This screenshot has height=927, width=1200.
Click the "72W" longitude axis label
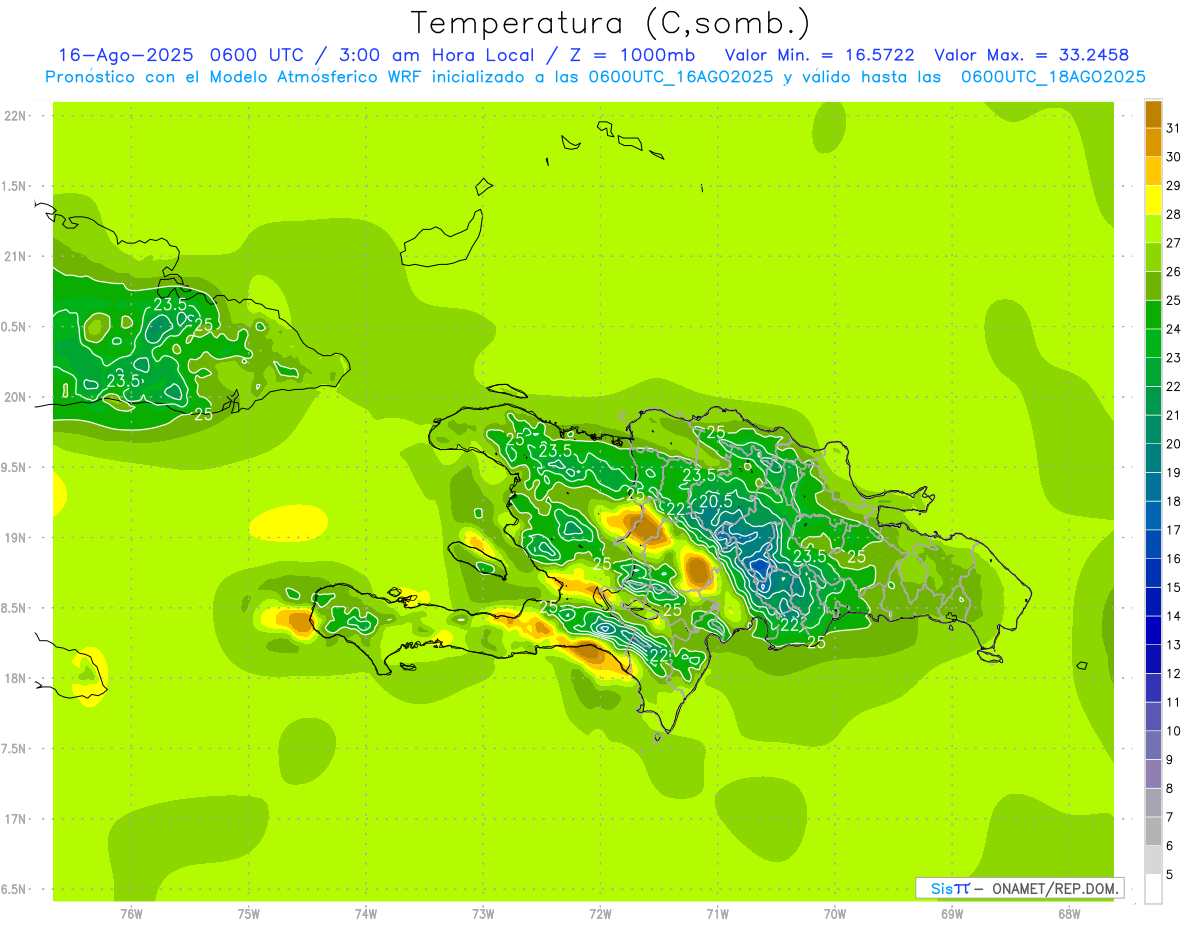(600, 913)
